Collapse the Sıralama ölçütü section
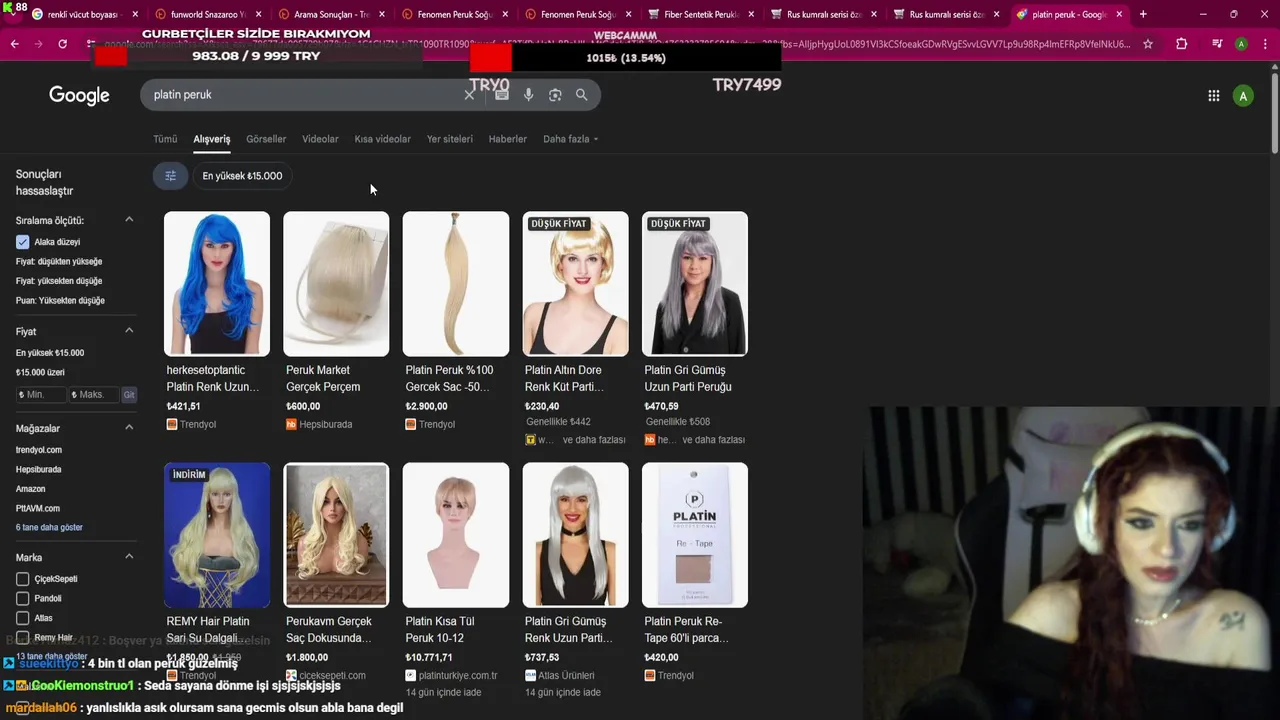Screen dimensions: 1280x720 point(129,220)
